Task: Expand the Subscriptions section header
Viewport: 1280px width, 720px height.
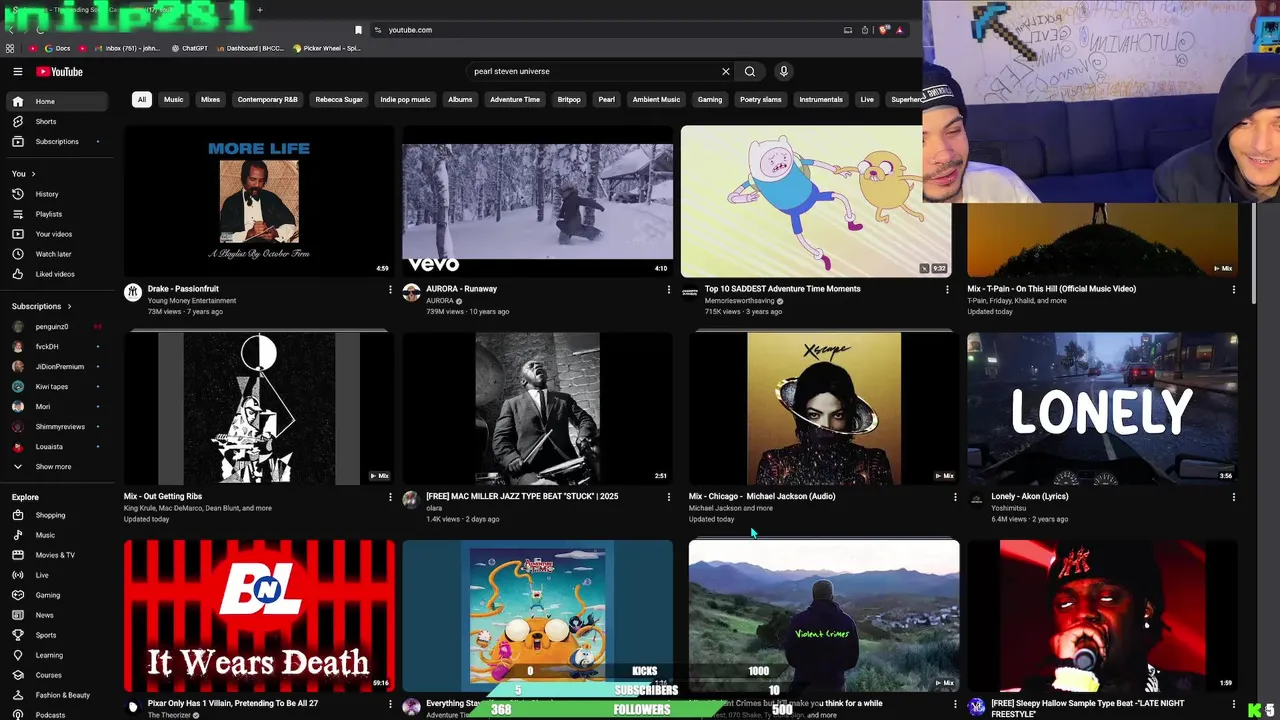Action: 41,306
